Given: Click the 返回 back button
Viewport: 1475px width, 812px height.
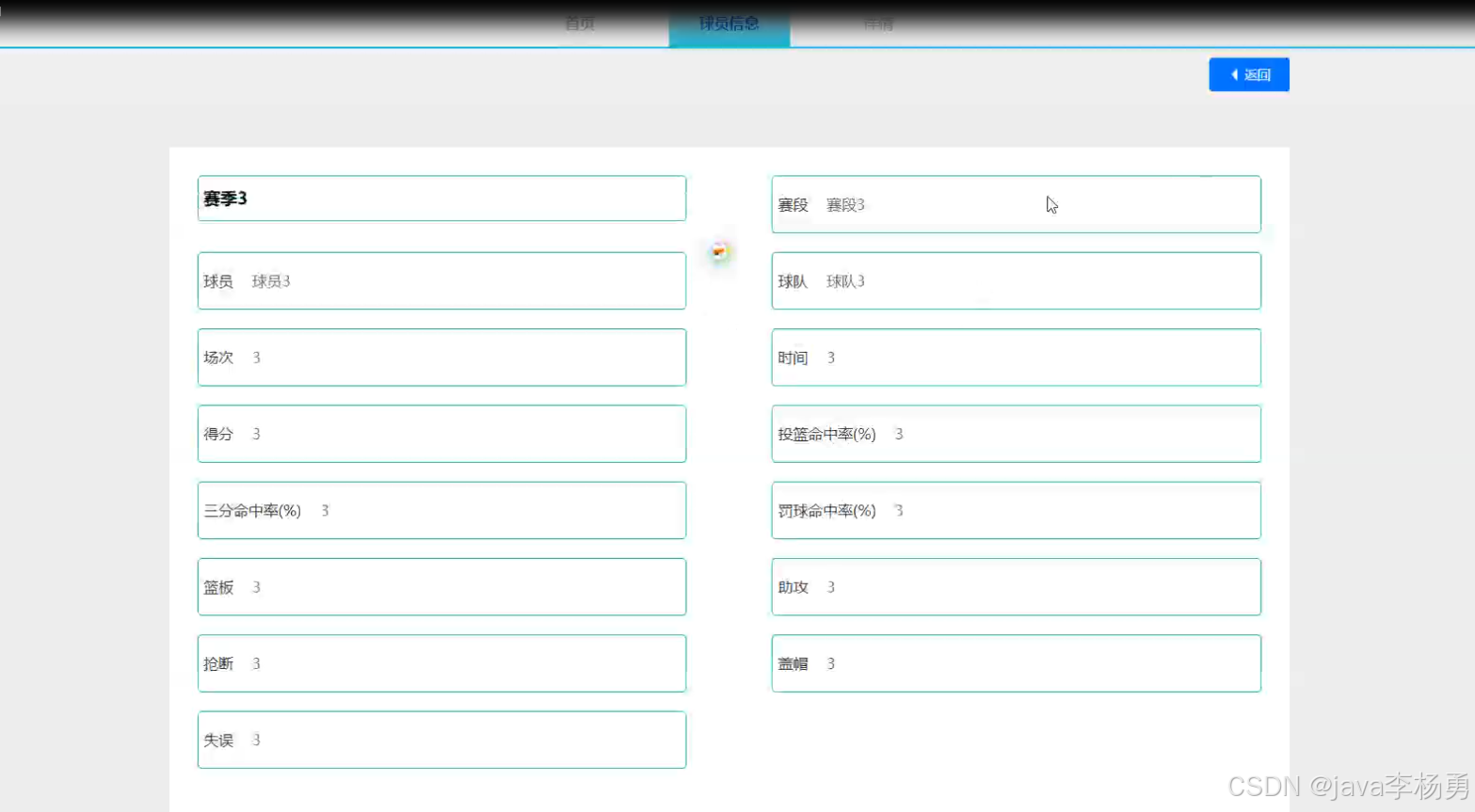Looking at the screenshot, I should (1248, 74).
